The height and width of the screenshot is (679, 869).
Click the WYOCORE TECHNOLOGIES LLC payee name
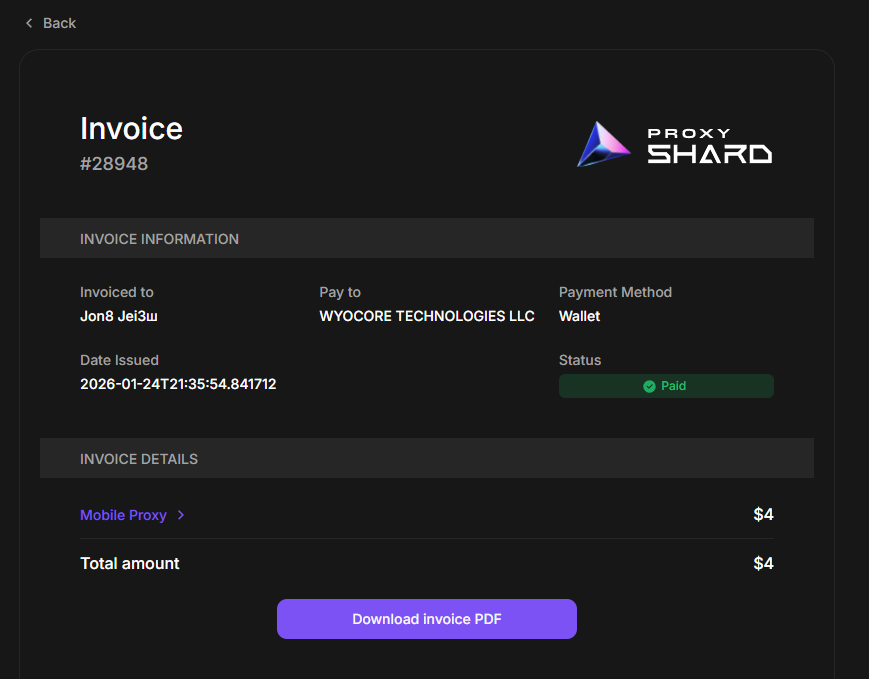pos(427,316)
